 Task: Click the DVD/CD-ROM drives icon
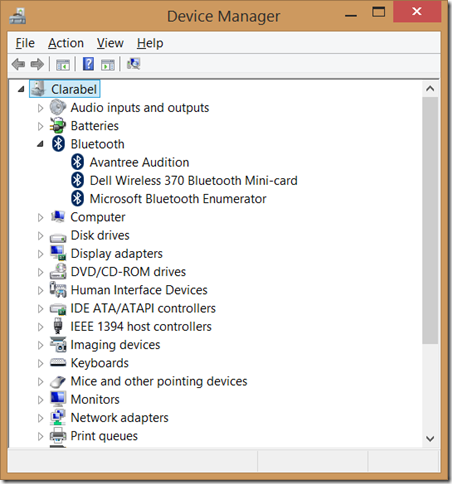click(x=58, y=271)
